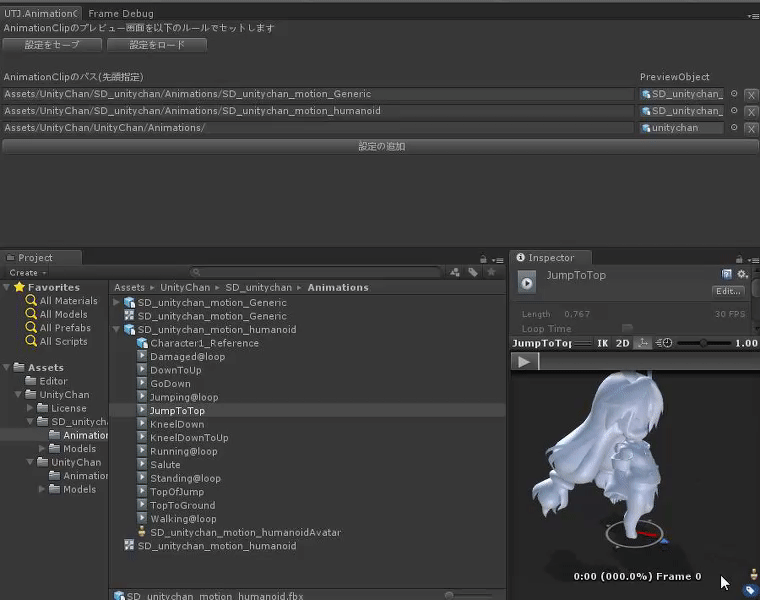Open object picker for unitychan PreviewObject
The width and height of the screenshot is (760, 600).
pyautogui.click(x=734, y=127)
